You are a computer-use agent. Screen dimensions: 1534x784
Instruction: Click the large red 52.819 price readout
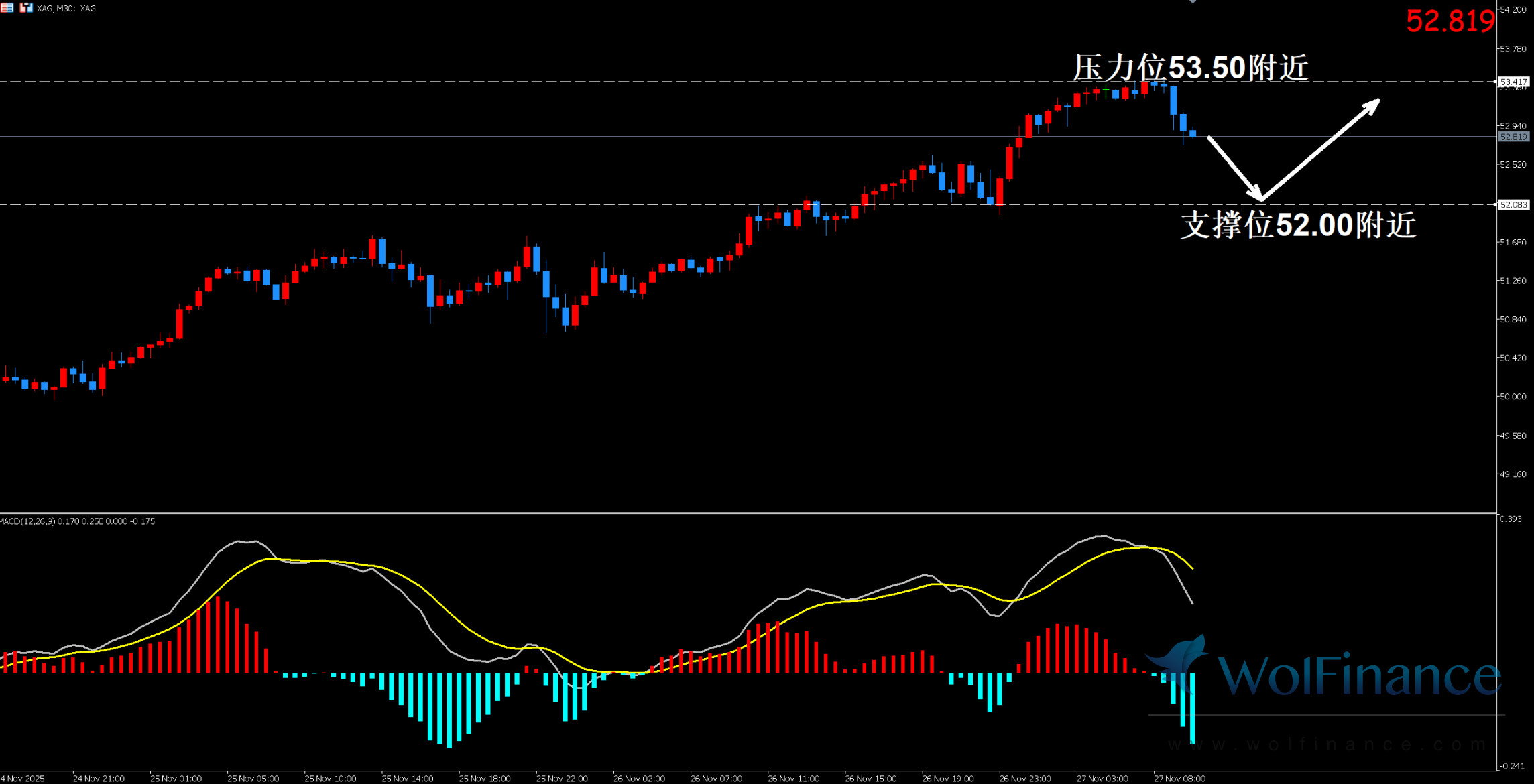click(1450, 21)
